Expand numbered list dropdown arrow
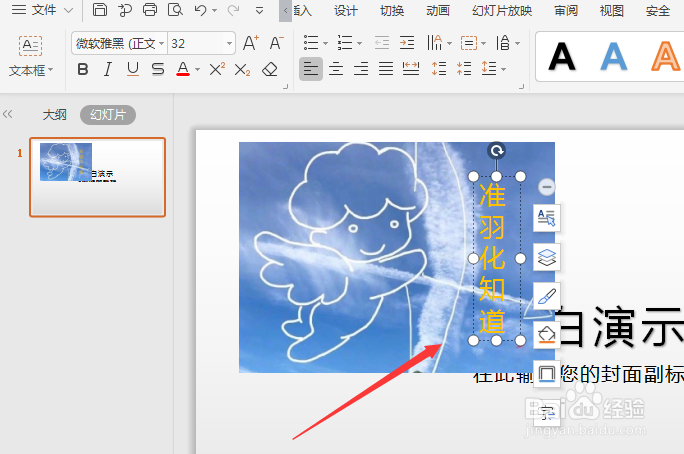The height and width of the screenshot is (454, 684). tap(359, 44)
